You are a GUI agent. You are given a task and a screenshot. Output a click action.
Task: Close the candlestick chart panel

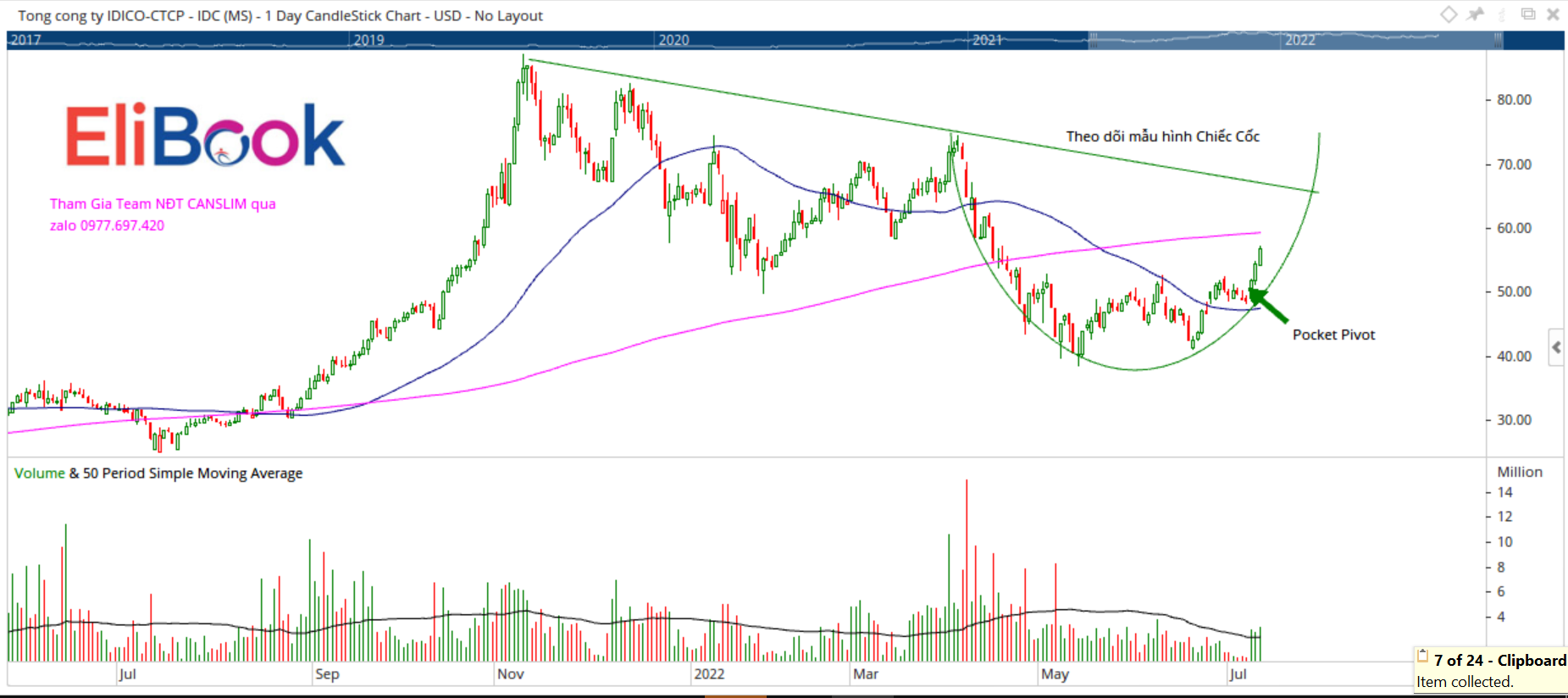coord(1553,14)
